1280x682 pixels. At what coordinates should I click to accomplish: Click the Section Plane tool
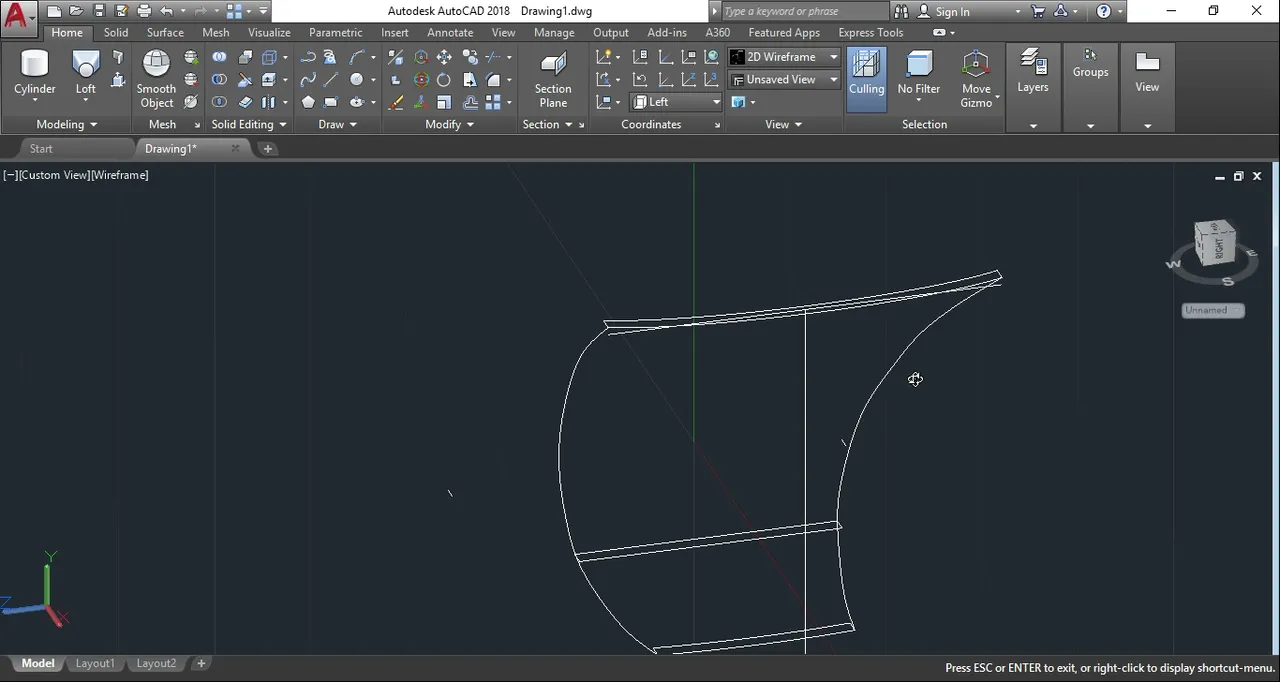pyautogui.click(x=553, y=80)
